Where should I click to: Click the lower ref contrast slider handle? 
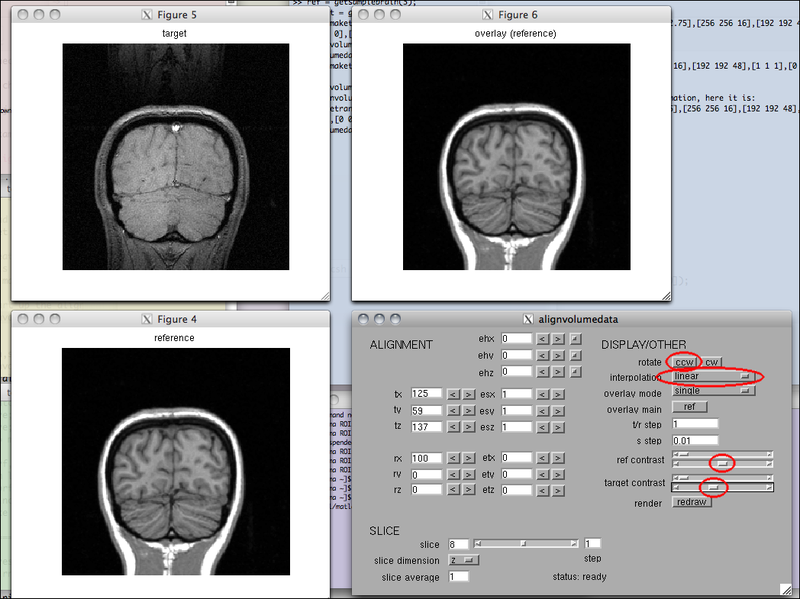point(721,464)
